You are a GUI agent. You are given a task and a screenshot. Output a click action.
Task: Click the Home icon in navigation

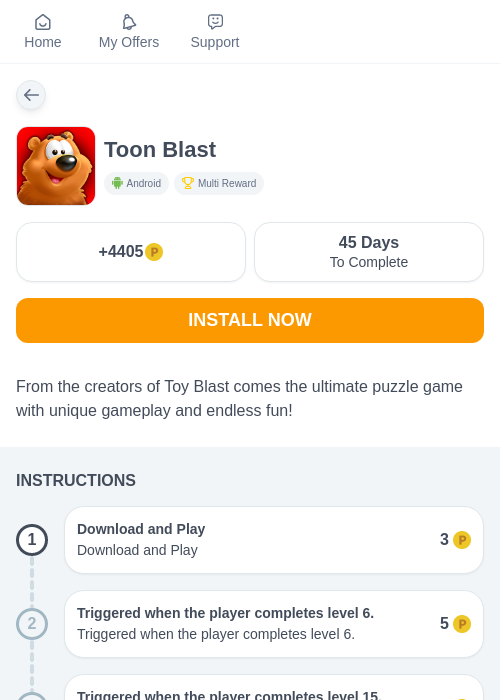(x=43, y=22)
